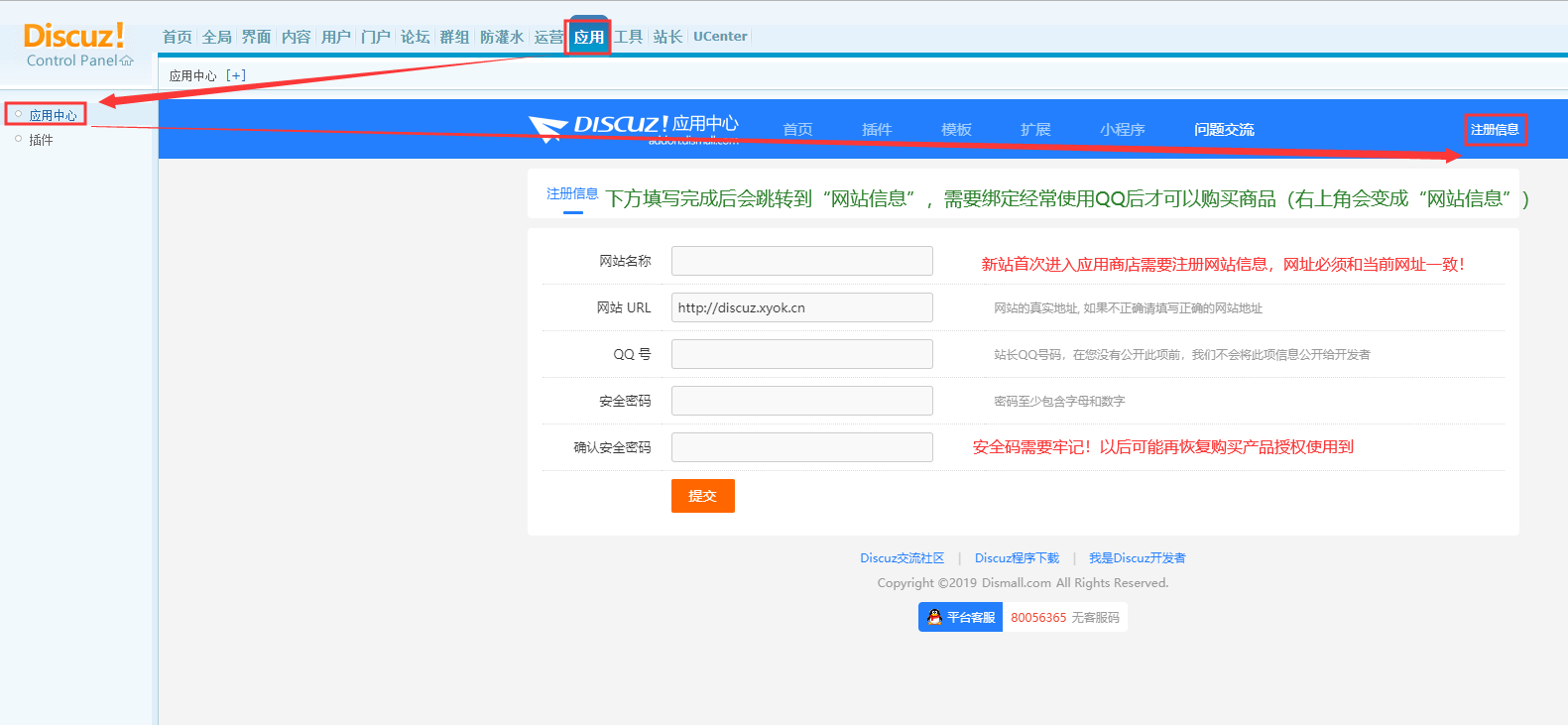Click the 80056365 customer service number
This screenshot has width=1568, height=725.
(x=1038, y=618)
